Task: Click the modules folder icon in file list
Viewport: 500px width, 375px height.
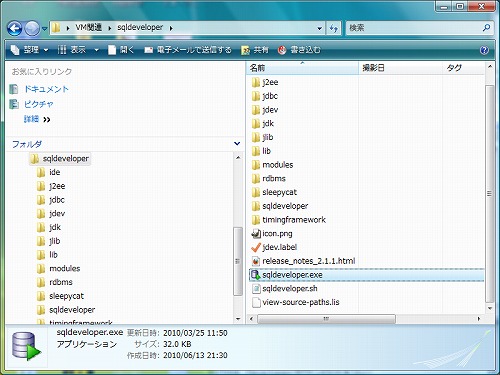Action: click(x=256, y=165)
